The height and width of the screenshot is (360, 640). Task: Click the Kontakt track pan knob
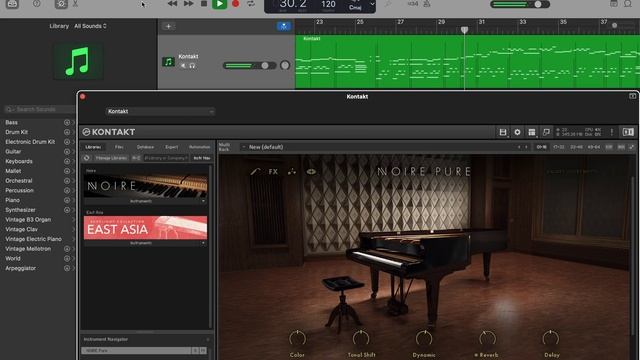pyautogui.click(x=285, y=65)
